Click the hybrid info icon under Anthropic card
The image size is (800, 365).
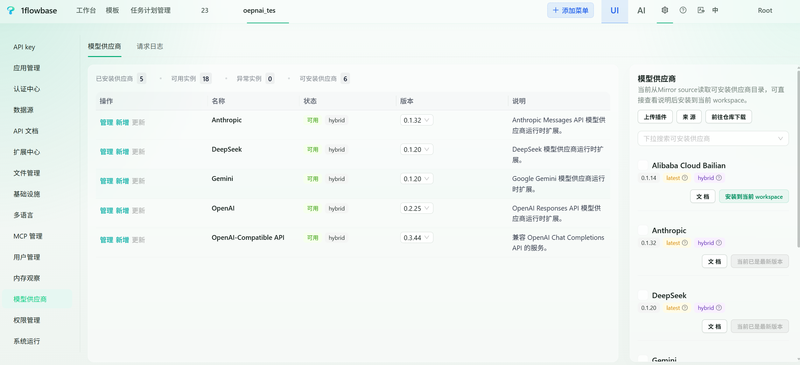tap(719, 243)
